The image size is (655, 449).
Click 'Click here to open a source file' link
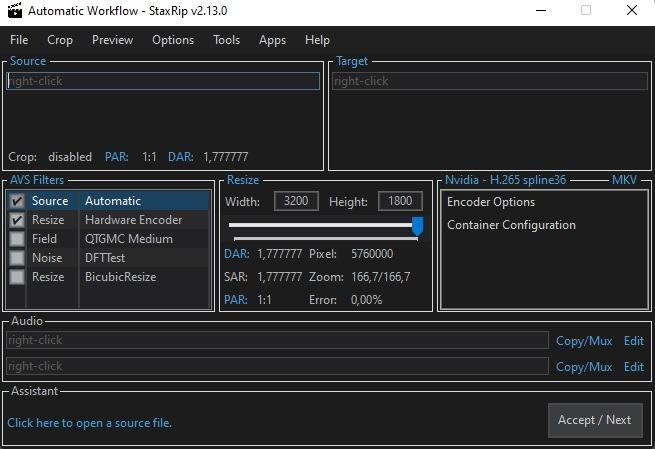pyautogui.click(x=89, y=423)
